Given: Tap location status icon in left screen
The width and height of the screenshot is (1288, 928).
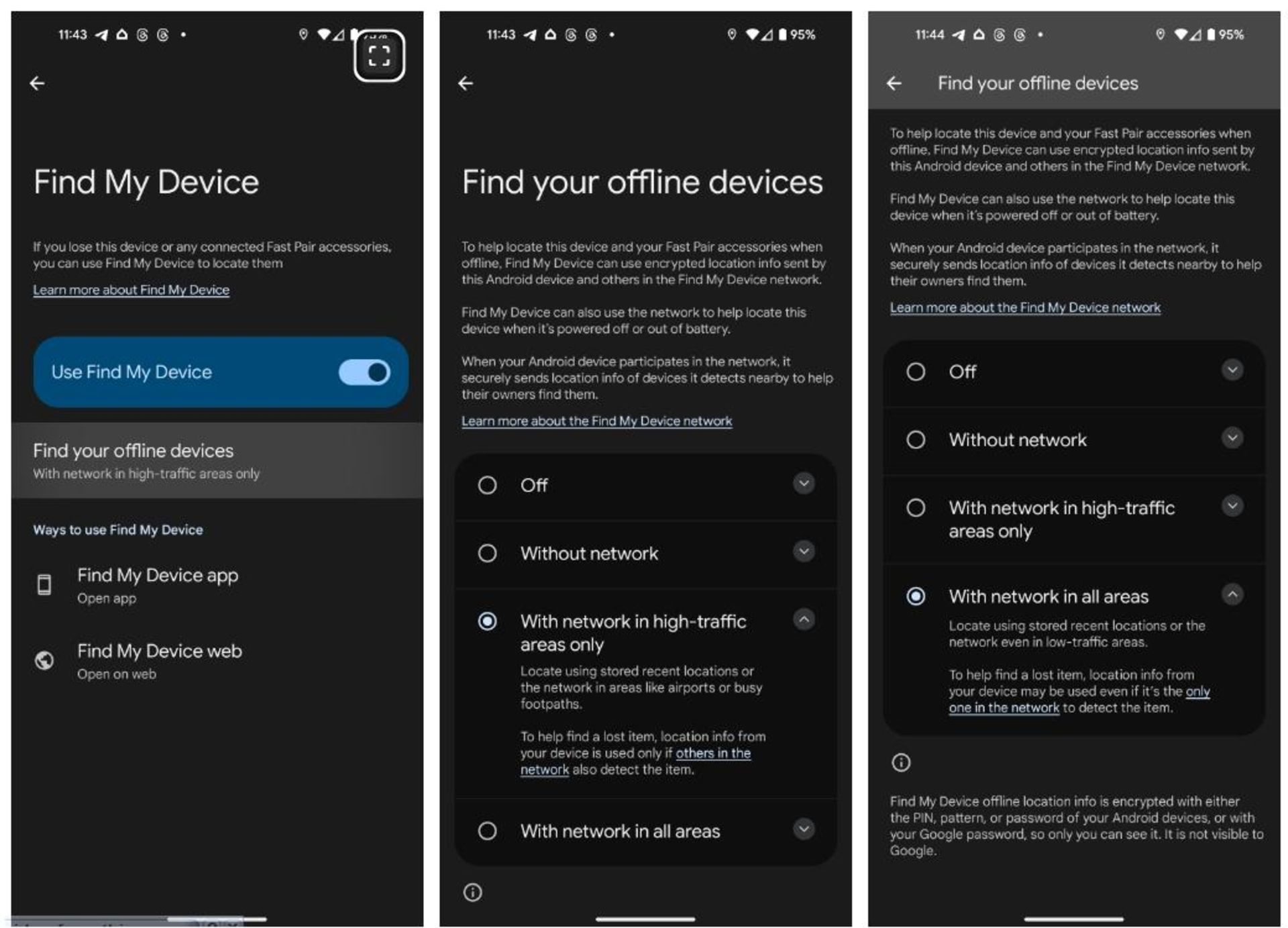Looking at the screenshot, I should pos(303,34).
